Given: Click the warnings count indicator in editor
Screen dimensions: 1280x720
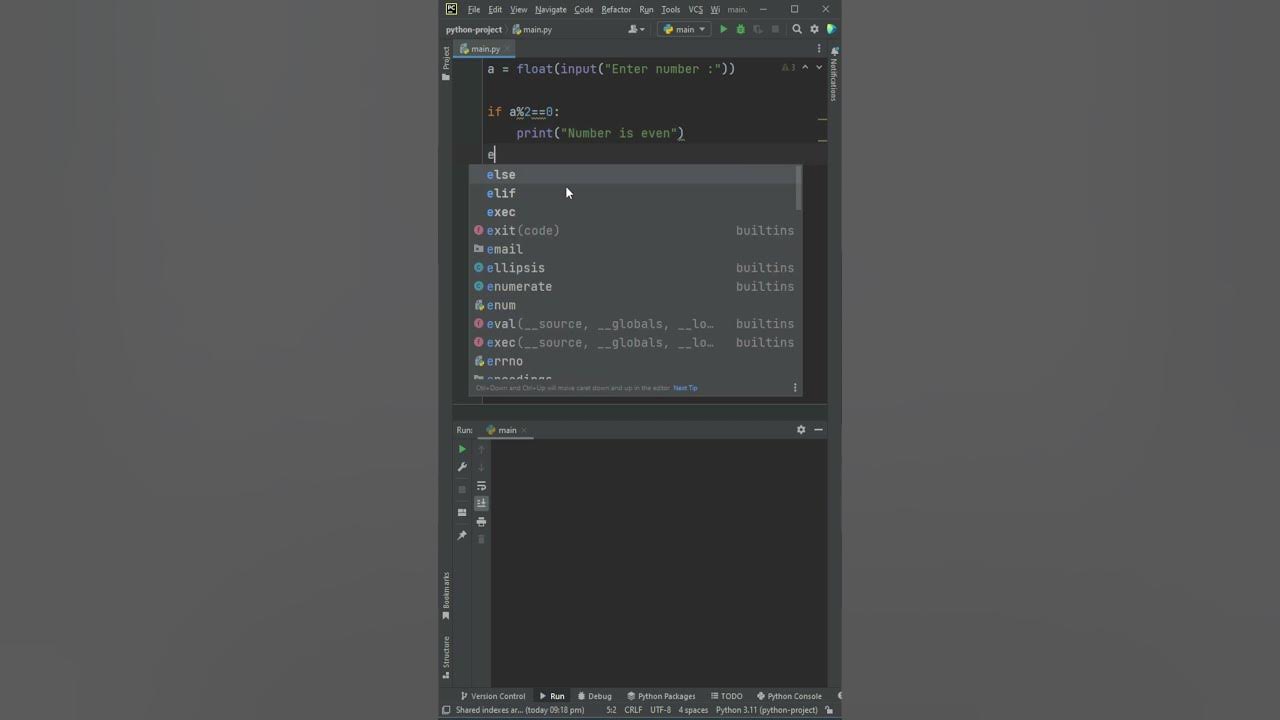Looking at the screenshot, I should click(x=788, y=67).
